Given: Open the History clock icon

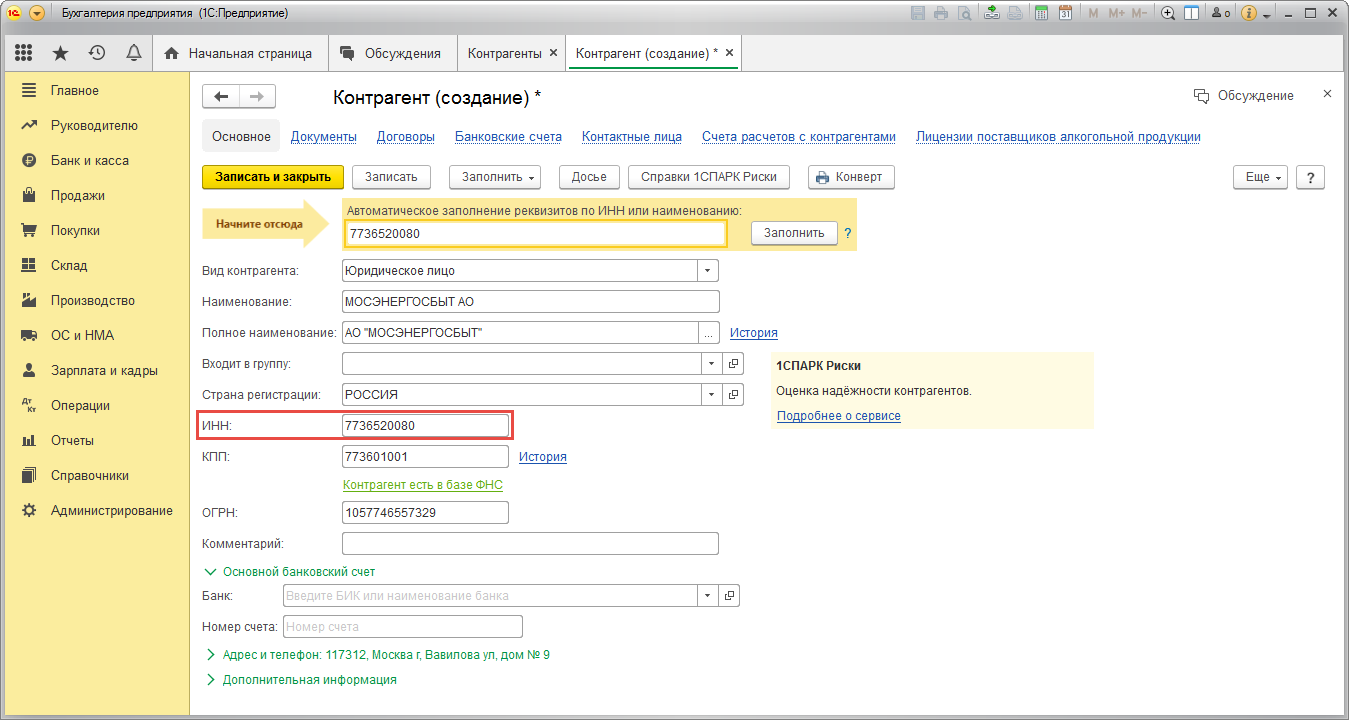Looking at the screenshot, I should (x=97, y=53).
